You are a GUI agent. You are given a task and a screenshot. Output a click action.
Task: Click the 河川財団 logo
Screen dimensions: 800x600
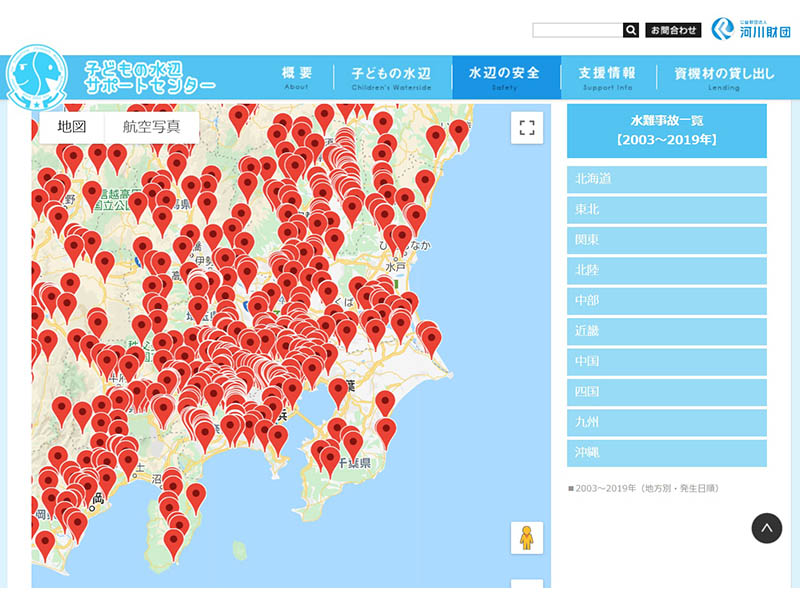[750, 29]
